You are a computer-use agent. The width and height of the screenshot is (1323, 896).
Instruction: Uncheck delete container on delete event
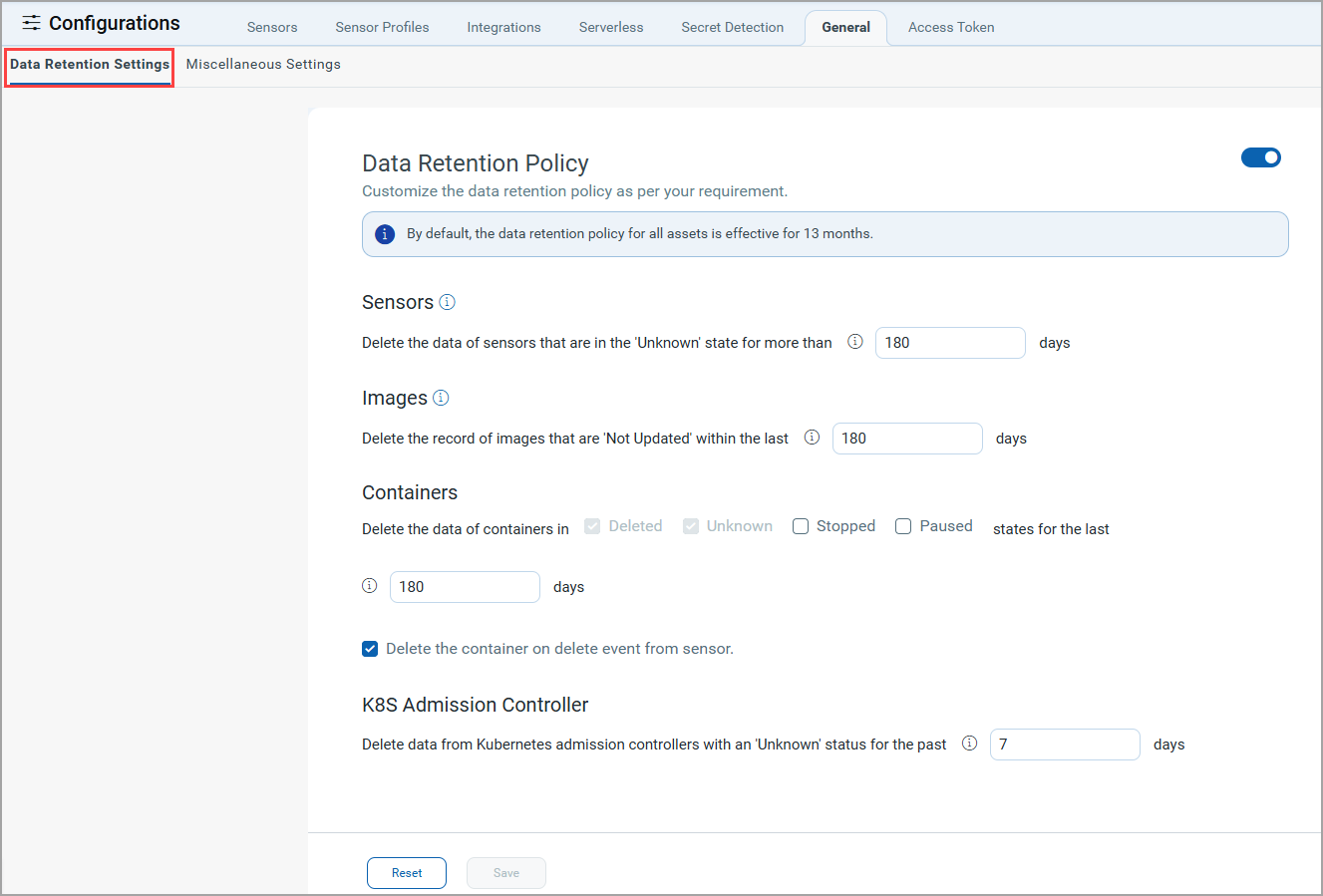pos(370,649)
